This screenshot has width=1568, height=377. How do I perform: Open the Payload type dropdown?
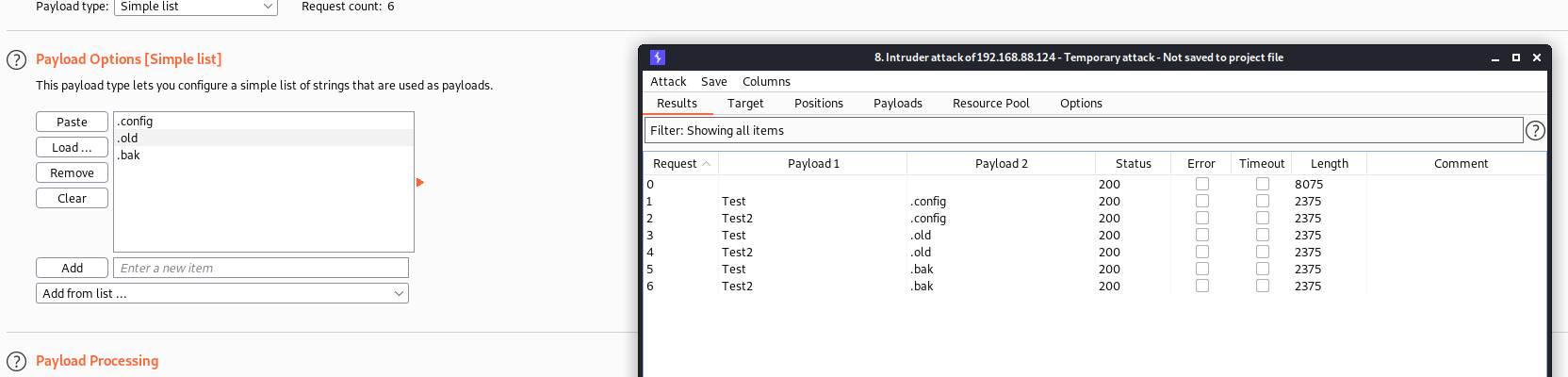[x=196, y=7]
